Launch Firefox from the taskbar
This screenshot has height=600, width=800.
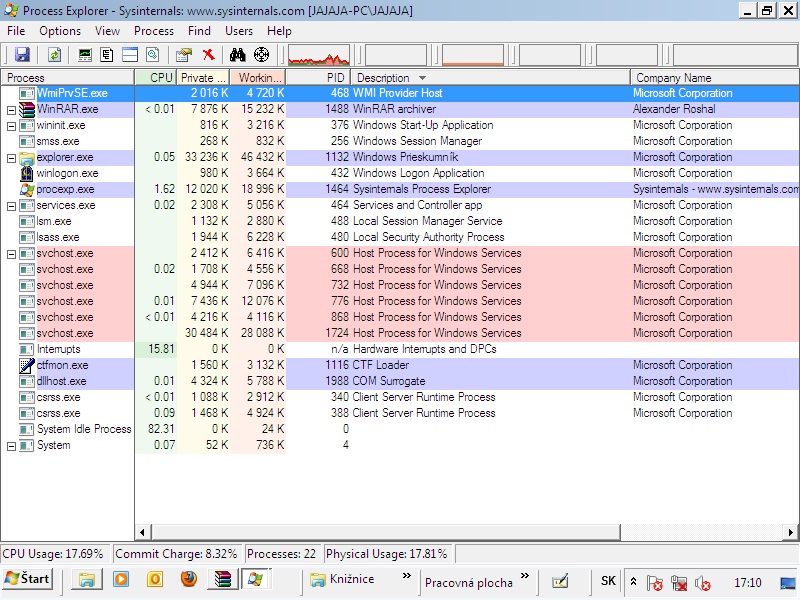[x=189, y=579]
